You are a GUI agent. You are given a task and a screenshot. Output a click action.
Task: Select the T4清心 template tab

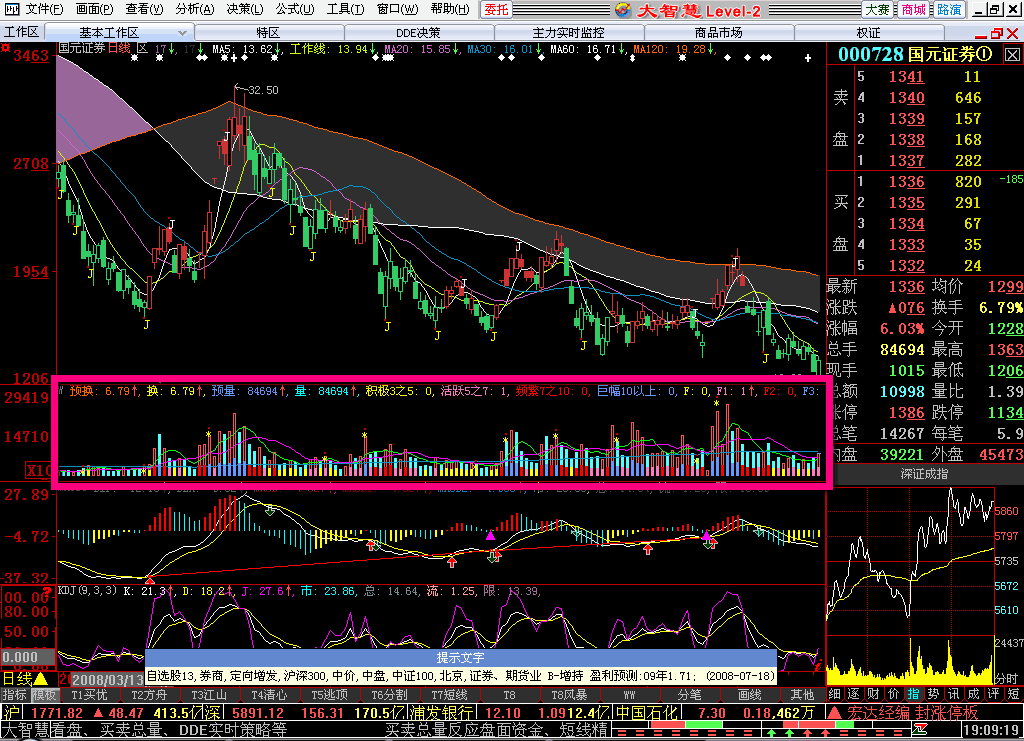coord(269,695)
